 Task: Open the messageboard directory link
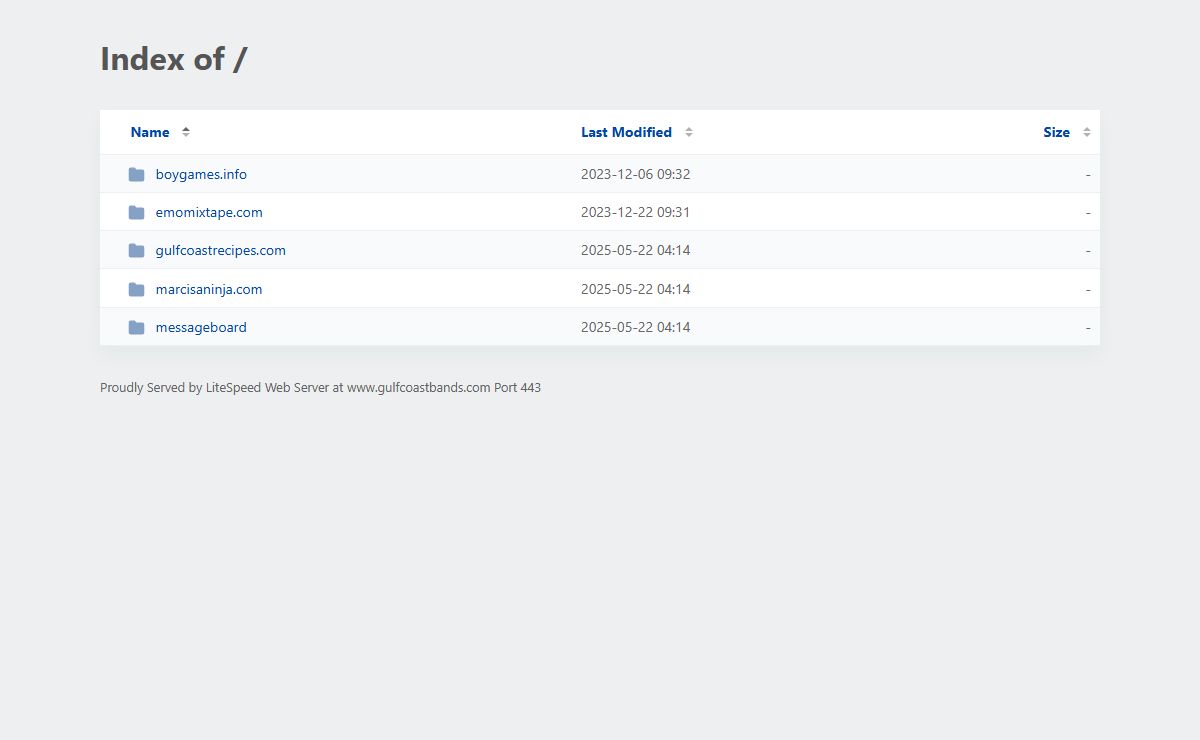click(x=201, y=327)
